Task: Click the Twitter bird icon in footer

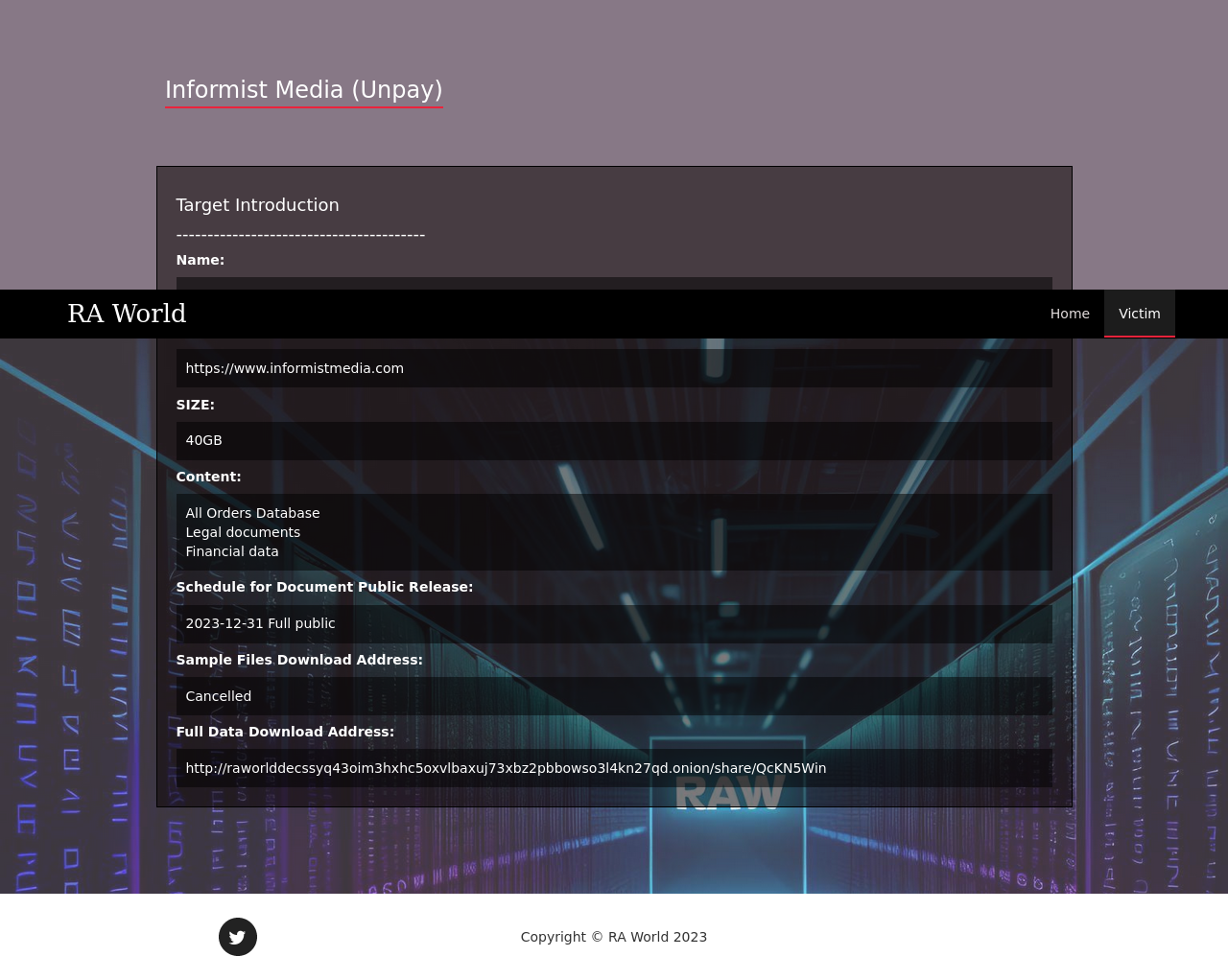Action: point(238,937)
